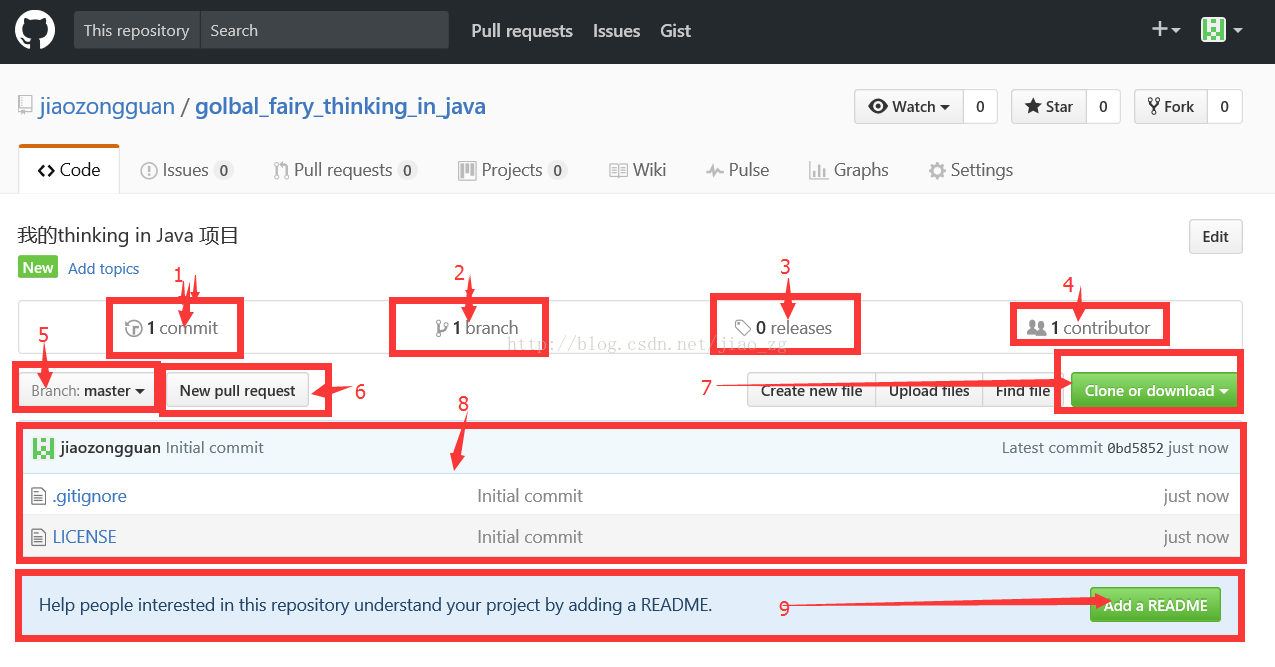The height and width of the screenshot is (667, 1275).
Task: Click the jiaozongguan avatar in the commit row
Action: (43, 448)
